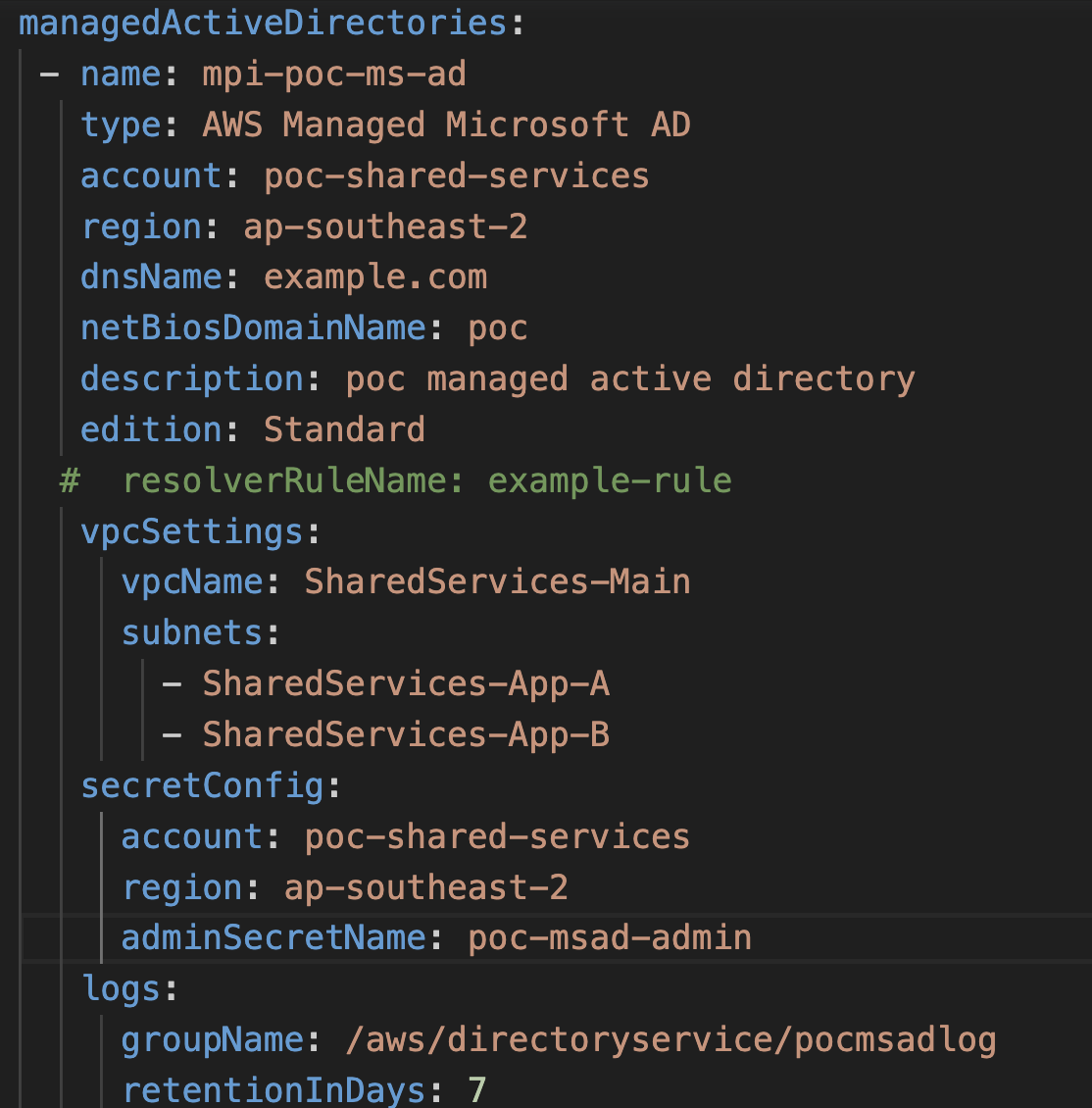Viewport: 1092px width, 1108px height.
Task: Select the commented resolverRuleName line
Action: tap(397, 480)
